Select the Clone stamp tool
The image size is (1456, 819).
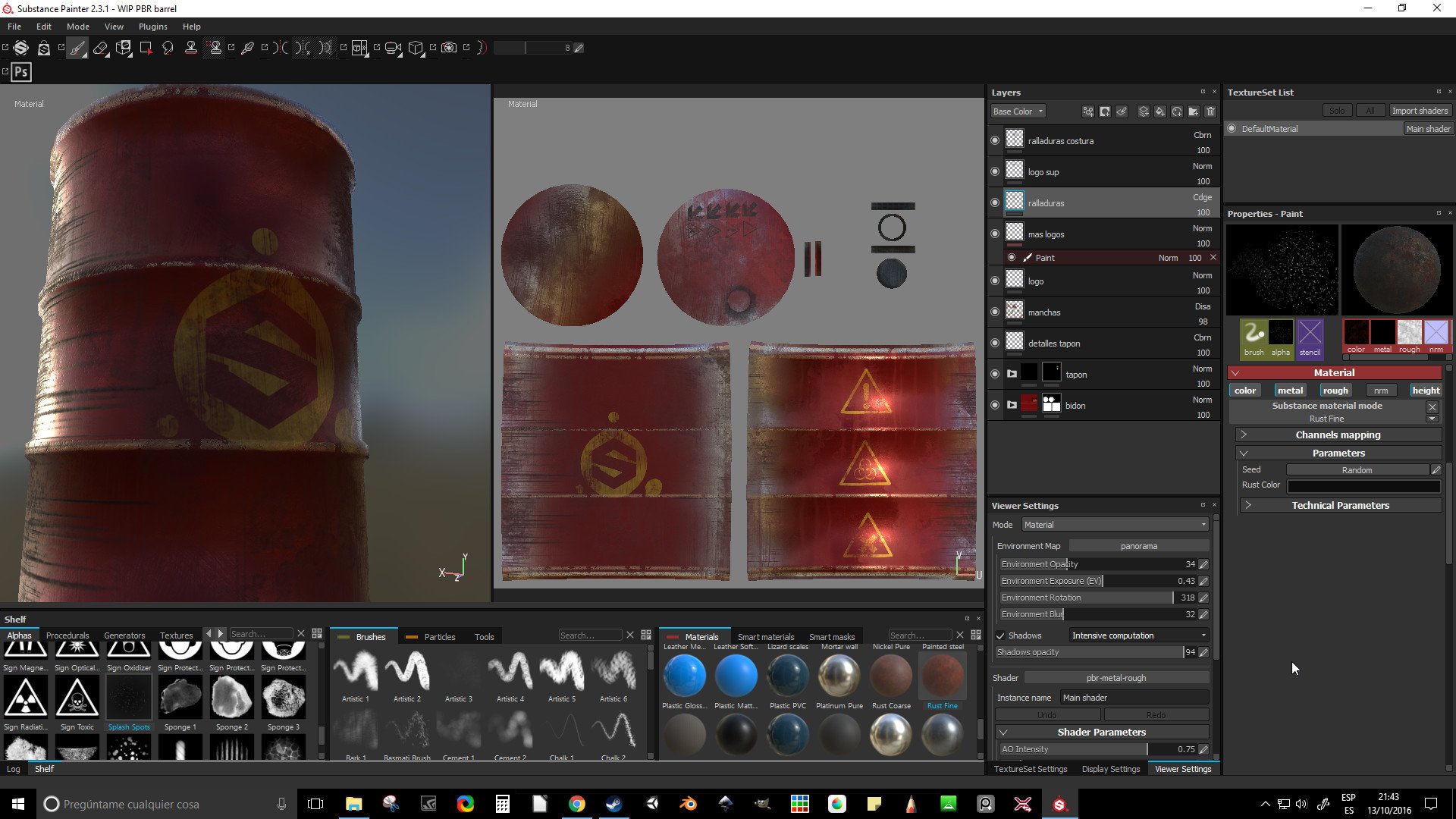pyautogui.click(x=191, y=48)
